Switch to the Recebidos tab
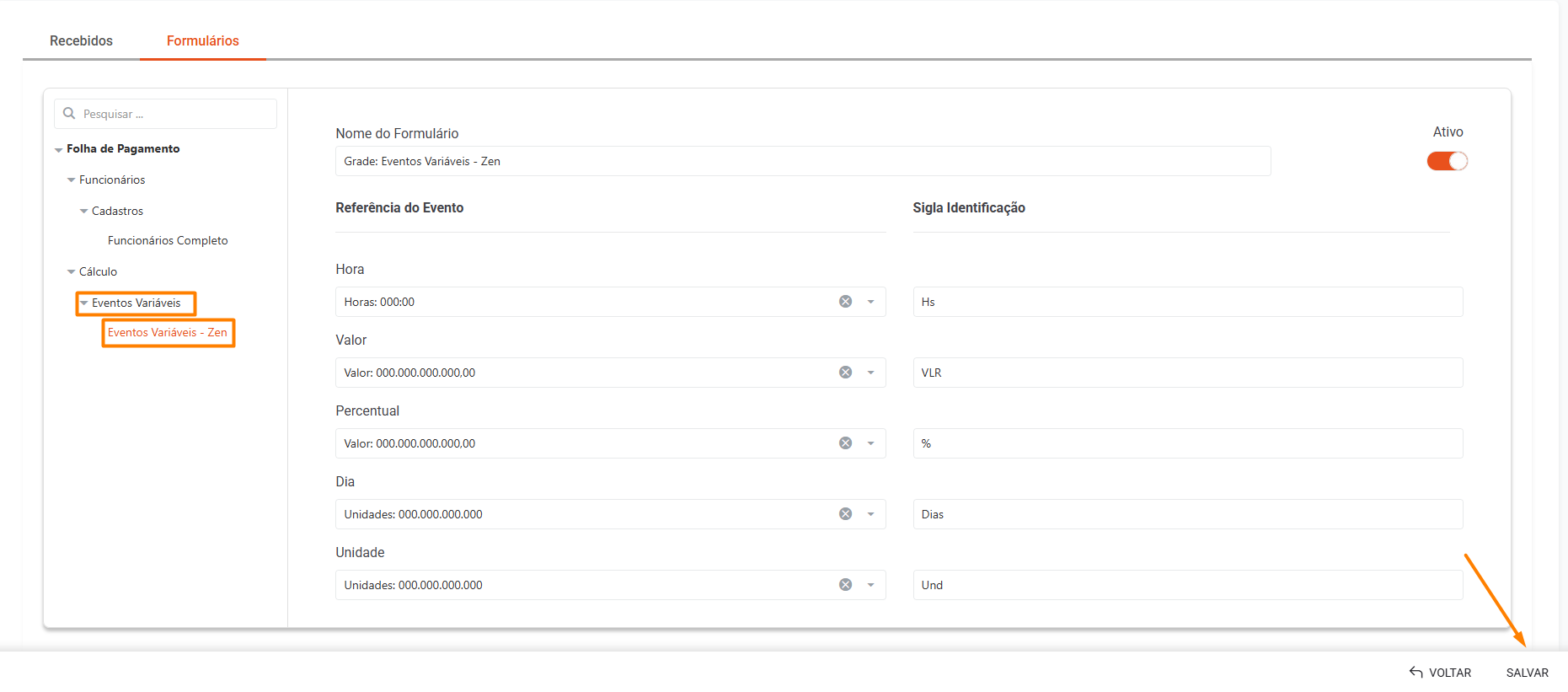The image size is (1568, 692). tap(81, 40)
